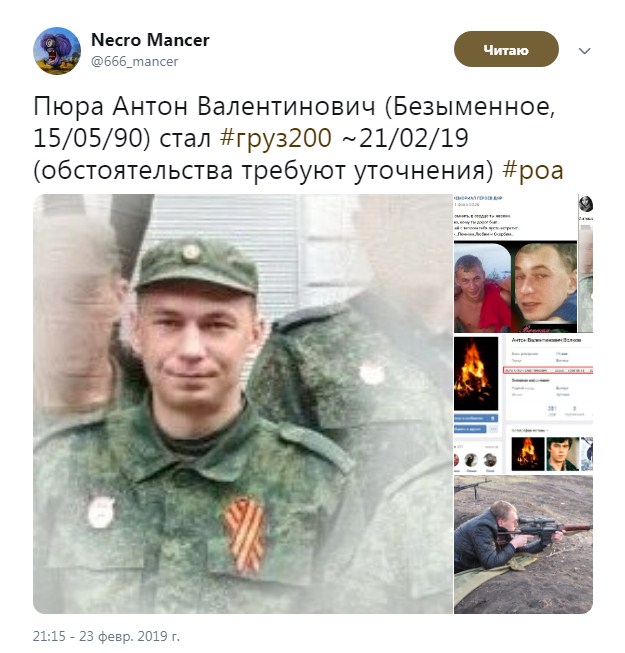Screen dimensions: 625x653
Task: Click the tweet timestamp 21:15 - 23 февр. 2019
Action: [x=106, y=636]
